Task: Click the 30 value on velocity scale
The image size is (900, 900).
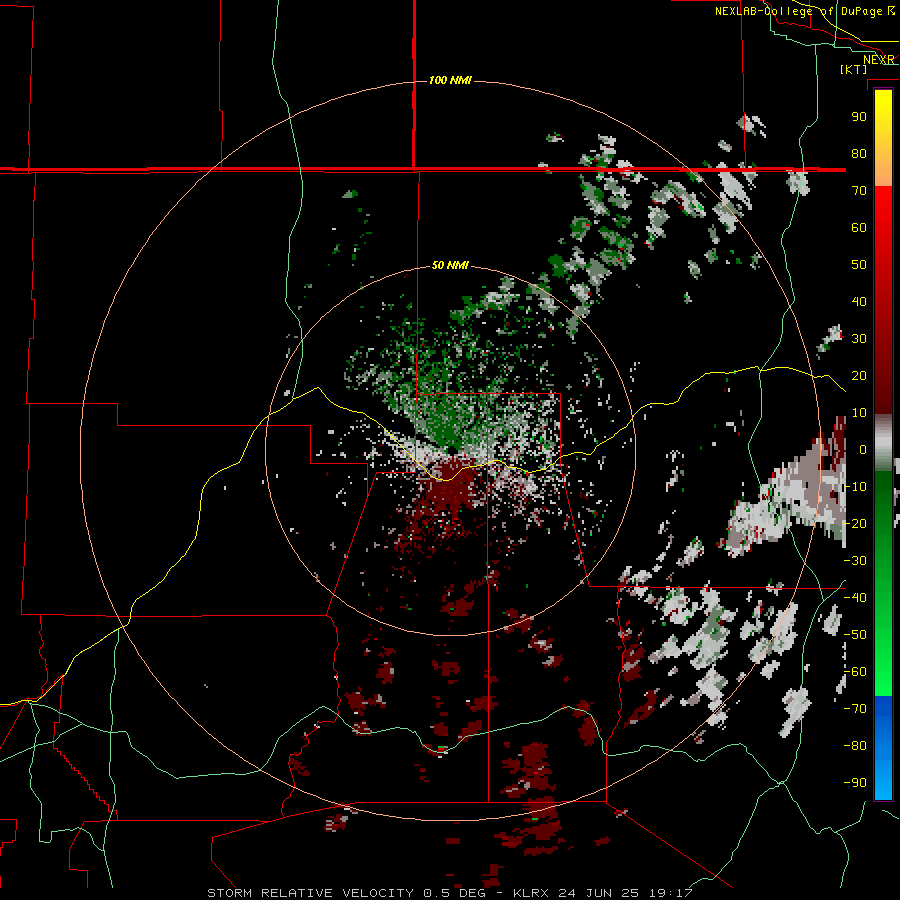Action: [859, 339]
